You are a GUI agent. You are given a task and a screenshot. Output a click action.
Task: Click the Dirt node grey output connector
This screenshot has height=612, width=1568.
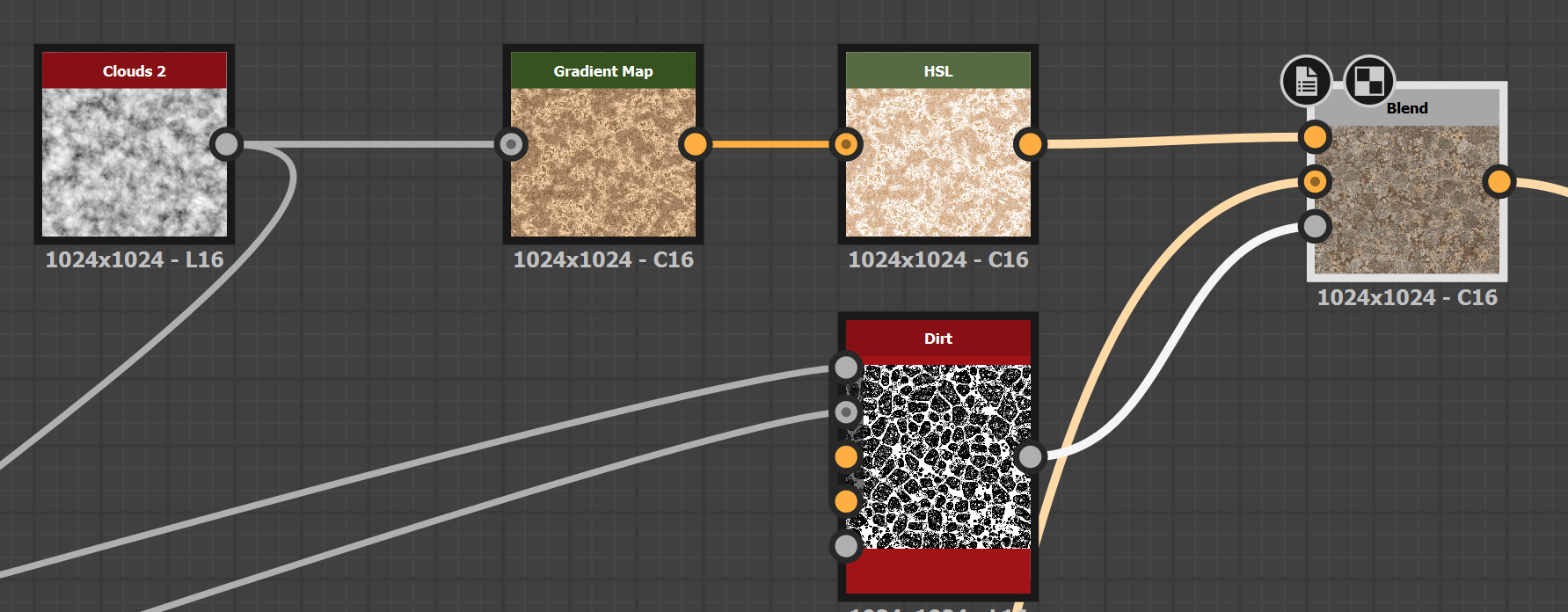(1030, 456)
